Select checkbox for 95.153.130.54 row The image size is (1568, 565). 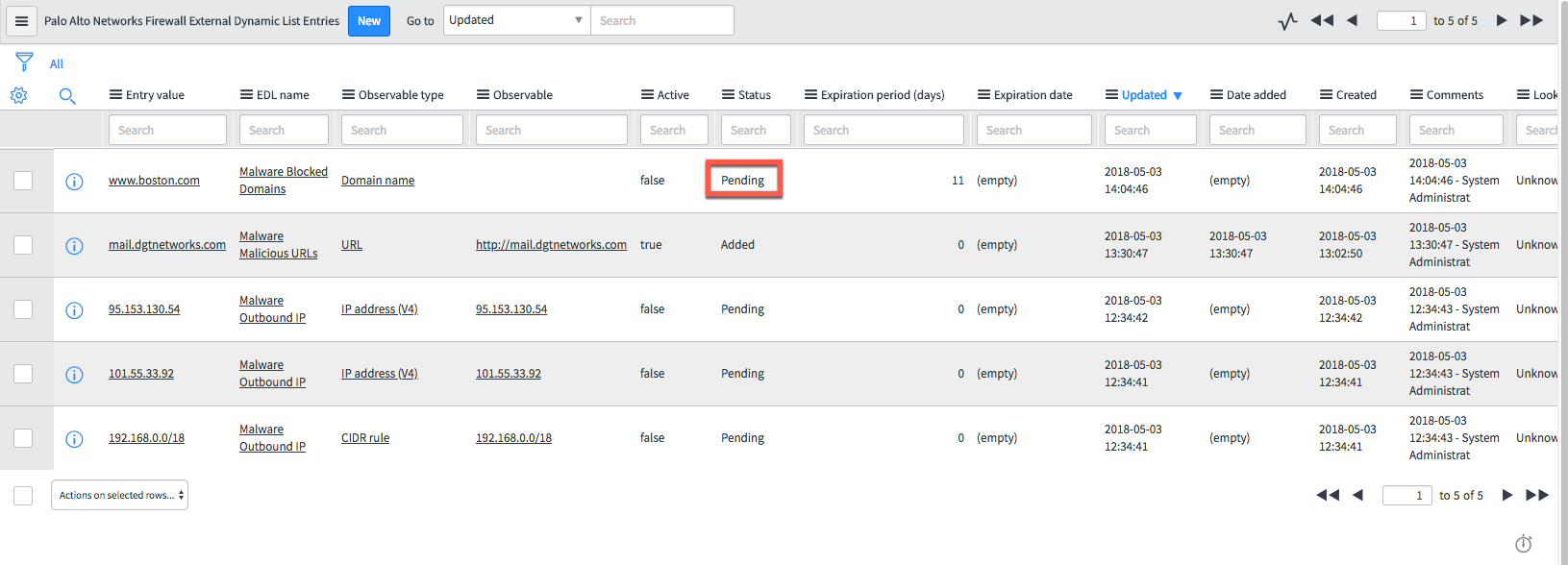click(23, 309)
